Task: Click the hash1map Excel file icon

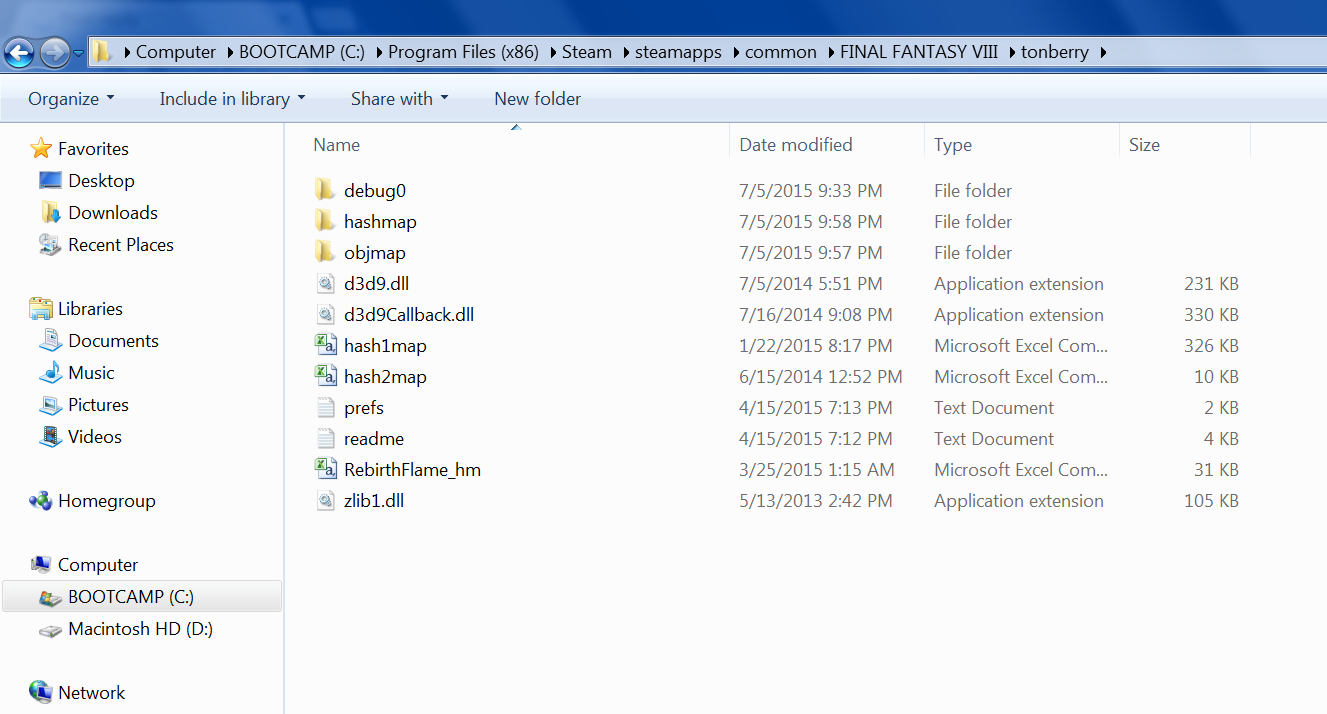Action: (x=325, y=345)
